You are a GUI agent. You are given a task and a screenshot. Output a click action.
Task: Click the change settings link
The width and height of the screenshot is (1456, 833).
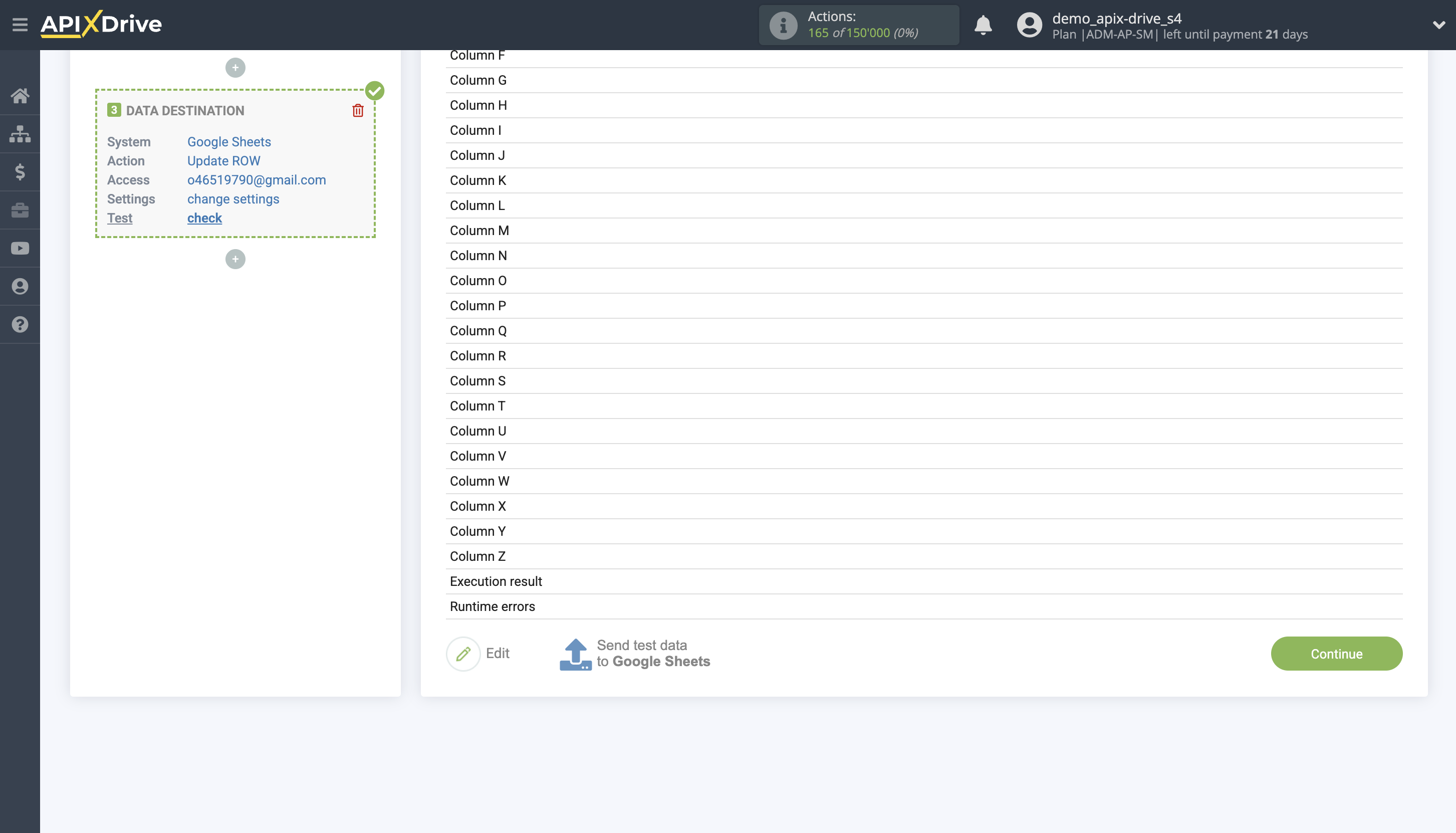[233, 199]
